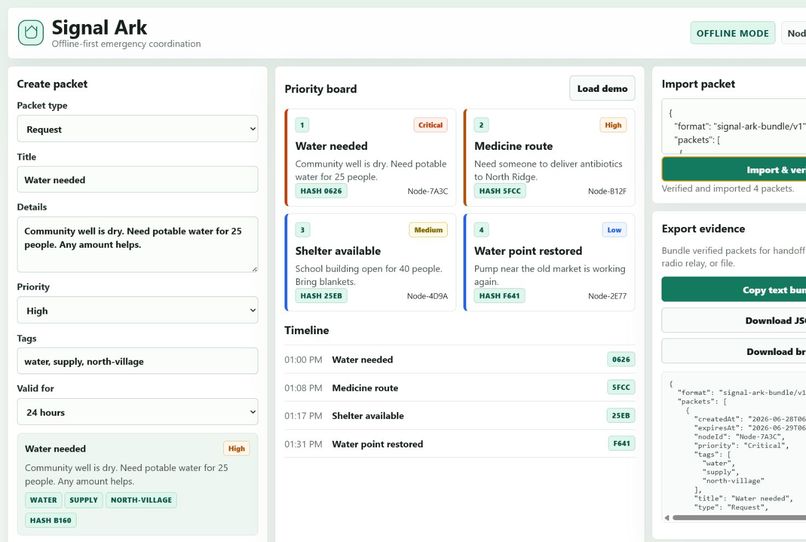Click the WATER tag in packet preview
Viewport: 806px width, 542px height.
click(x=43, y=500)
